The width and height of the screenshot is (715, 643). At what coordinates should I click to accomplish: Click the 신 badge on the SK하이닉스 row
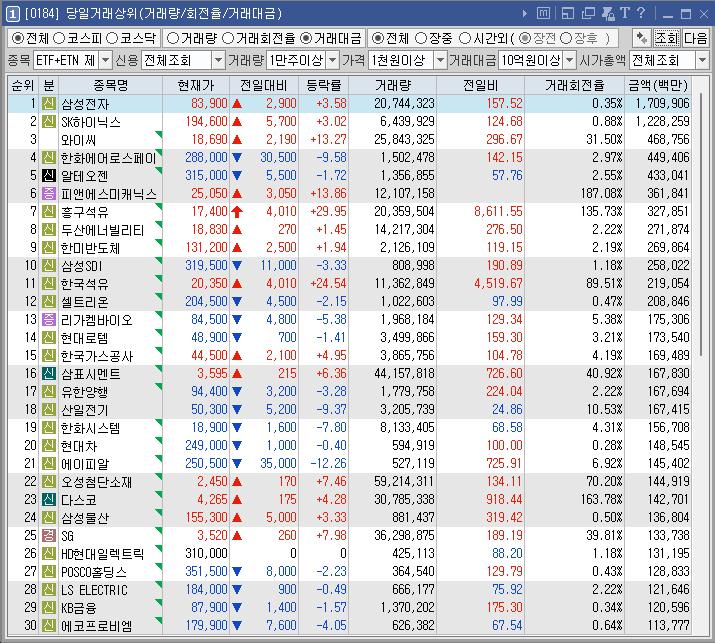[49, 121]
